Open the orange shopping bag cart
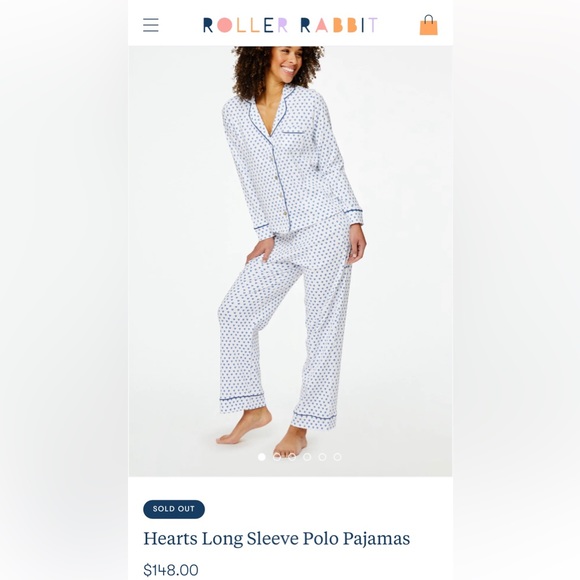 (x=428, y=25)
